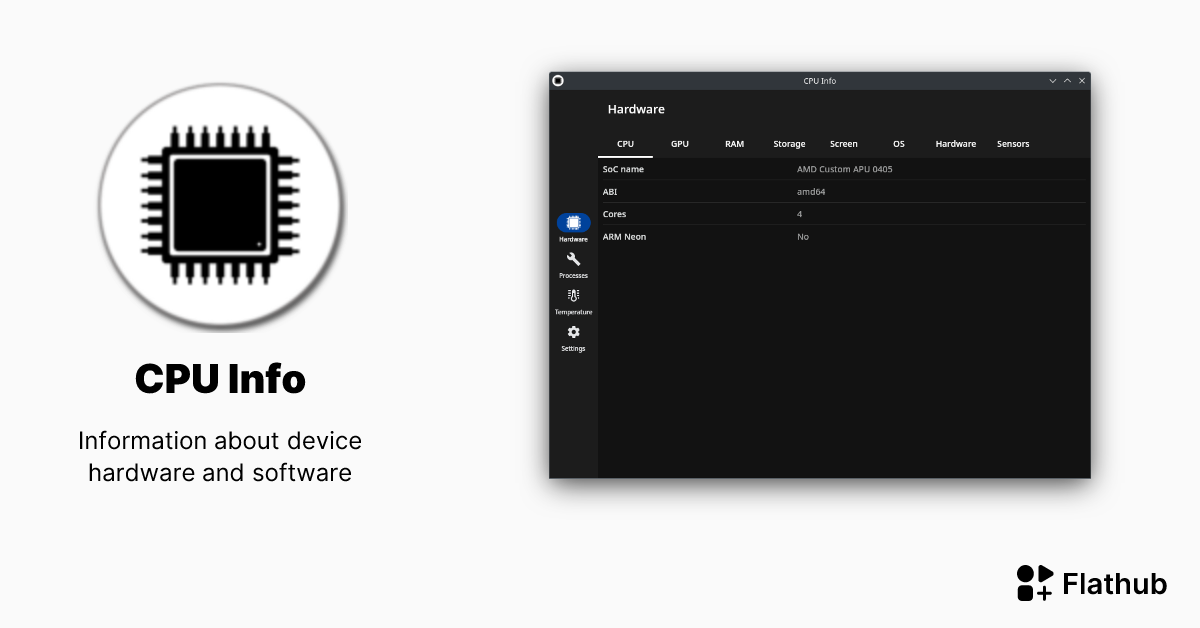Open the Sensors tab
1200x628 pixels.
pyautogui.click(x=1012, y=144)
